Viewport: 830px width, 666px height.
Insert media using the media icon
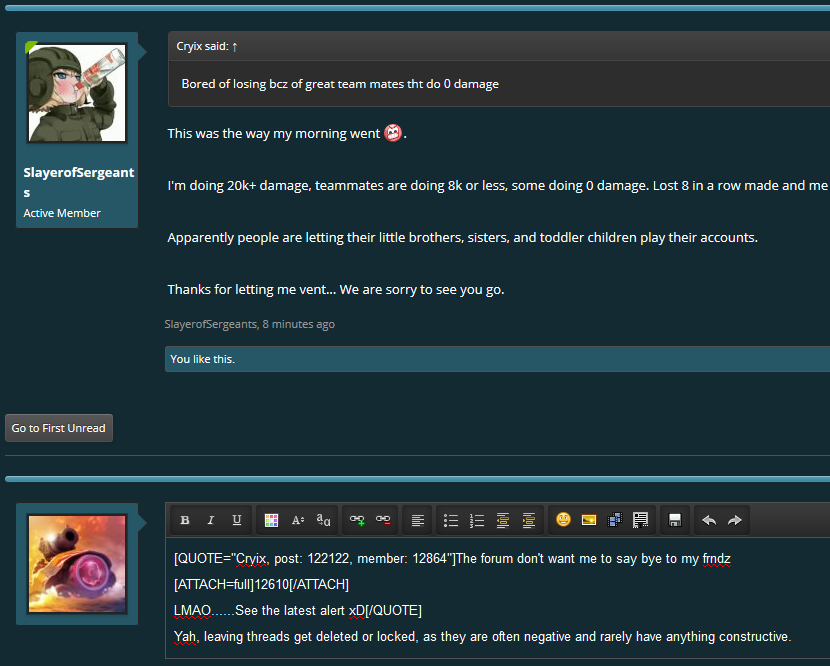point(615,520)
